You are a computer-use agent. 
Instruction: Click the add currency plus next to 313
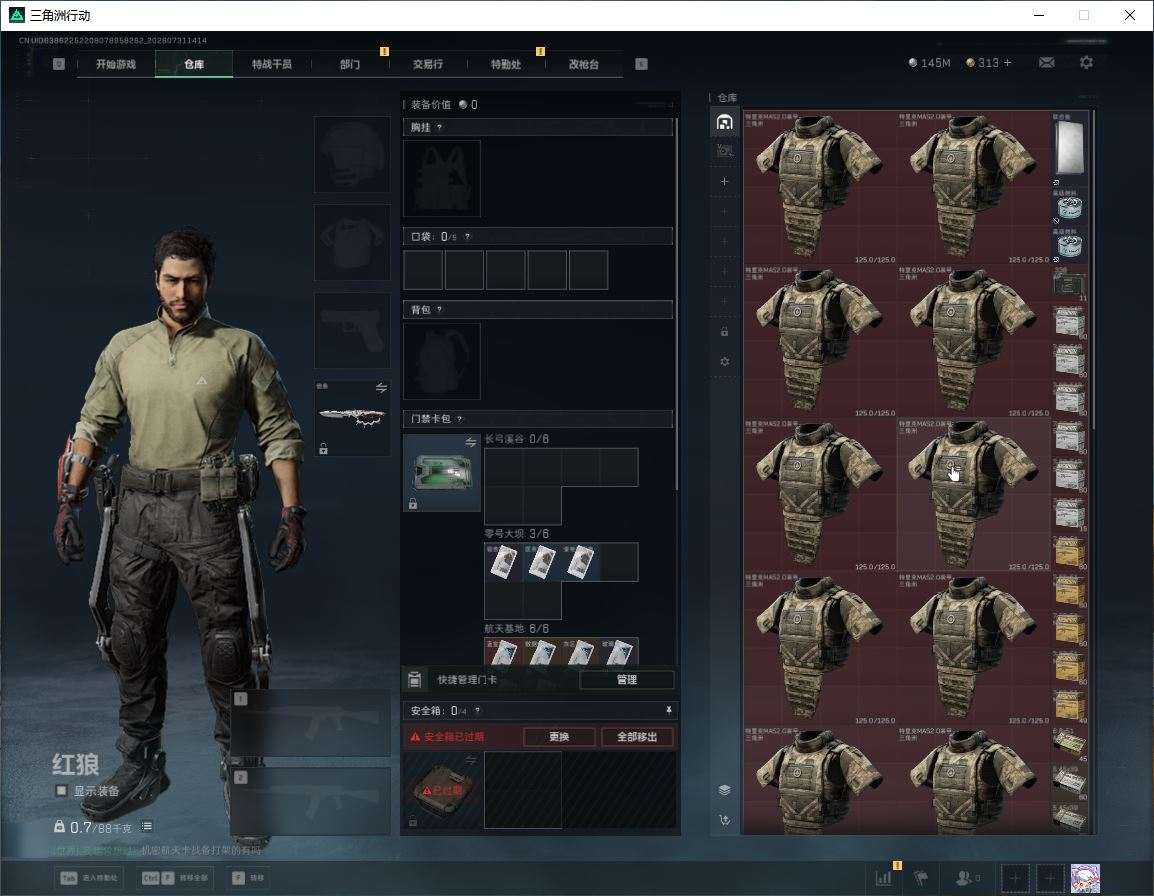click(x=1008, y=63)
